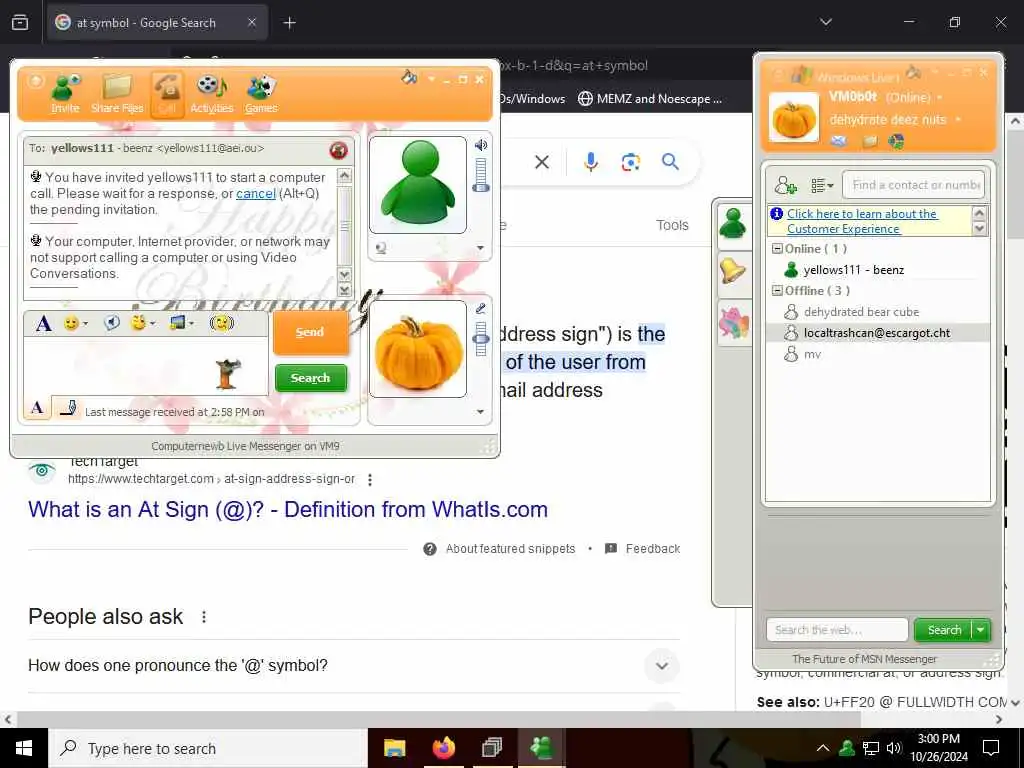The height and width of the screenshot is (768, 1024).
Task: Select the colorful butterfly tab in sidebar
Action: (x=733, y=323)
